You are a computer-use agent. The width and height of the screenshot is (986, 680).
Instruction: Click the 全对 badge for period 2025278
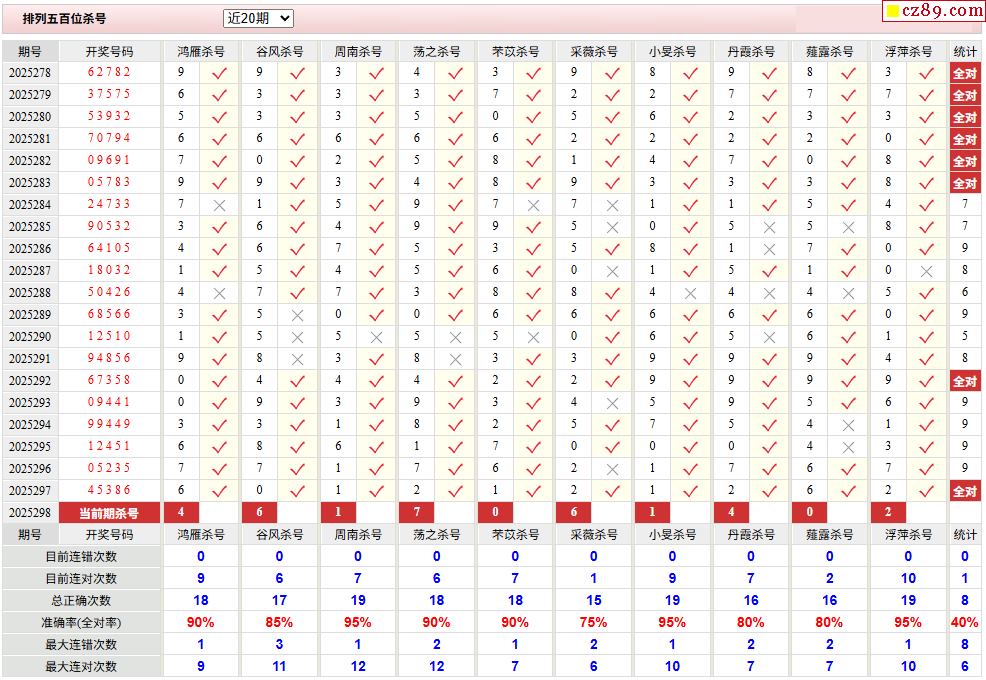(x=964, y=73)
